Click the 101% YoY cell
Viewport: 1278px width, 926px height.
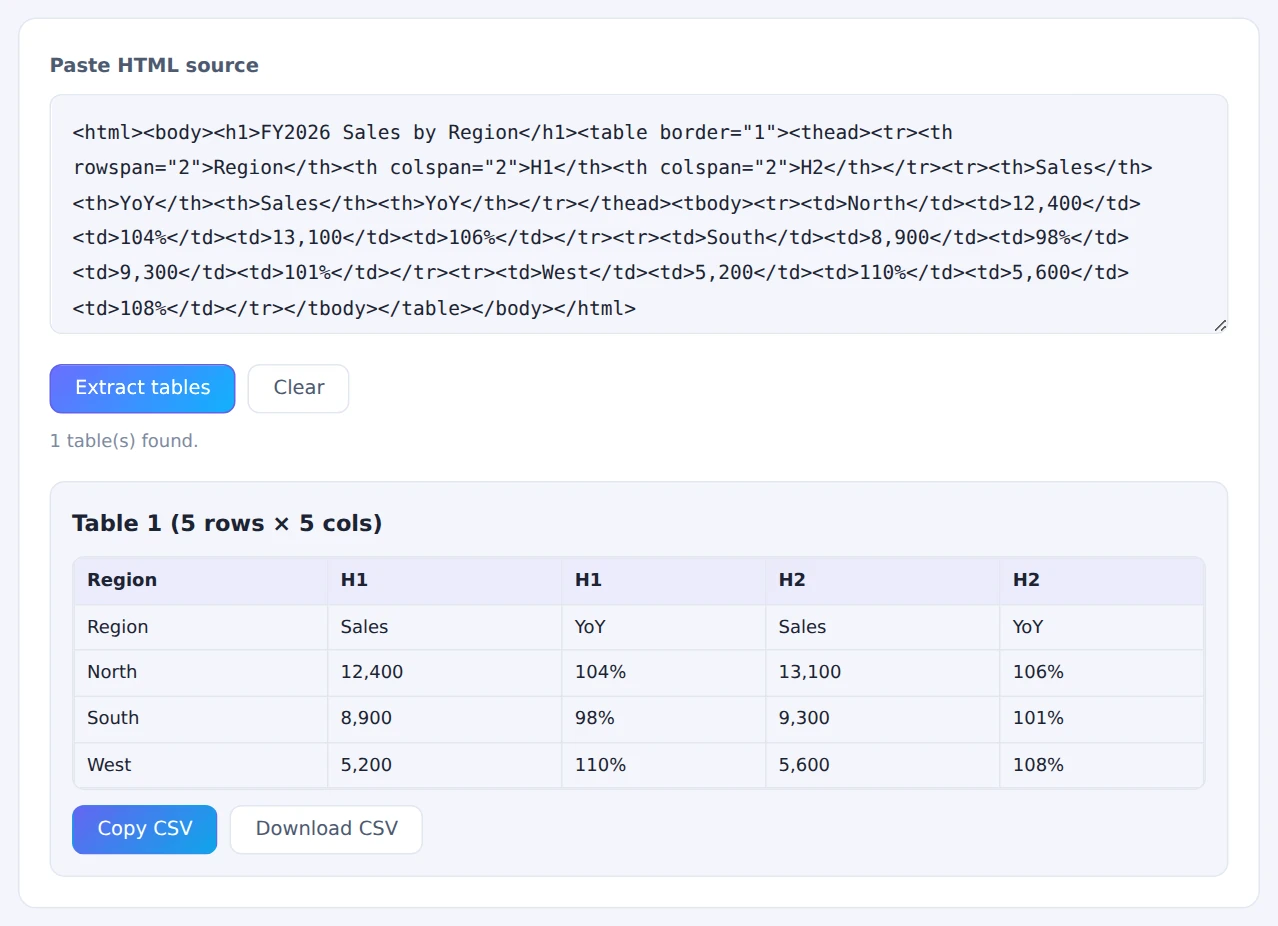click(x=1101, y=718)
